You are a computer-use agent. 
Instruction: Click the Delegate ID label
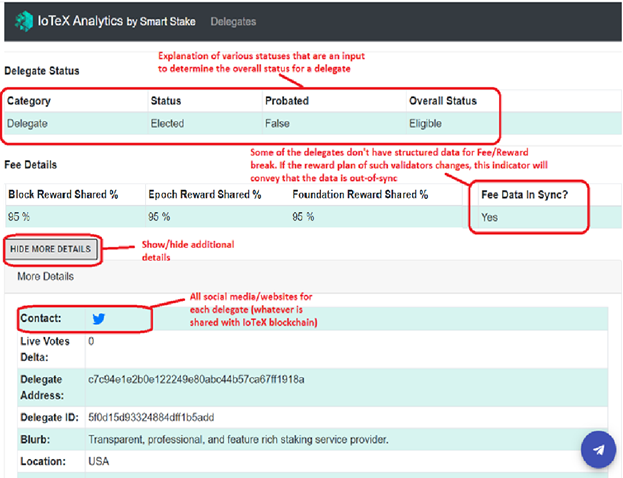[x=50, y=418]
